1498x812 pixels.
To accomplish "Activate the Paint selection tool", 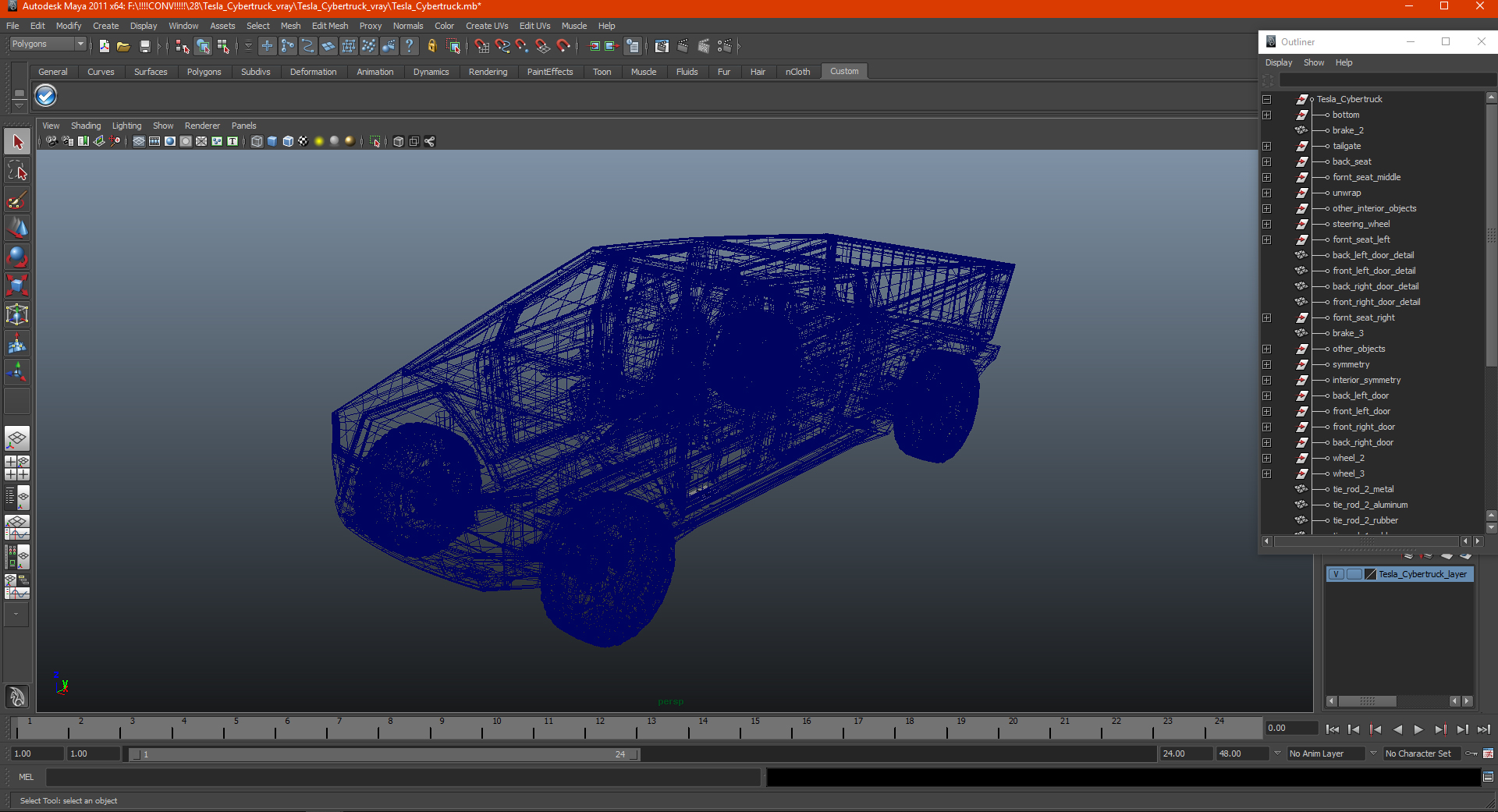I will click(17, 200).
